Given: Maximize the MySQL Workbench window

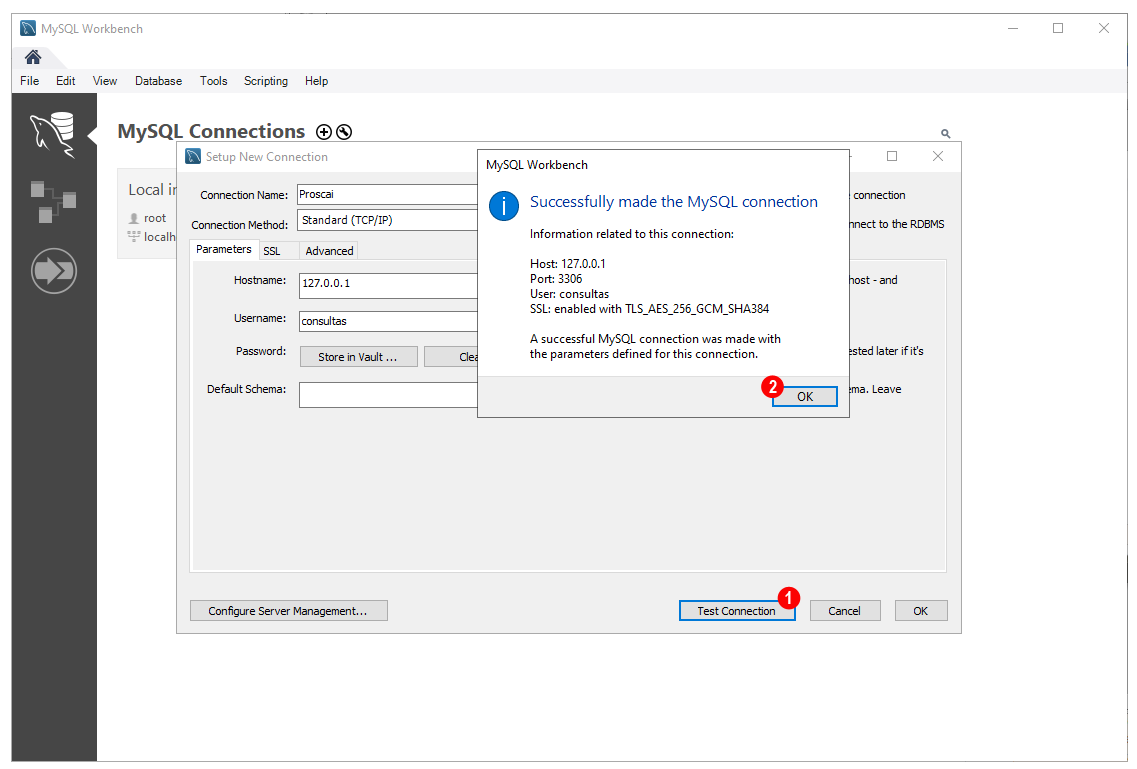Looking at the screenshot, I should click(x=1058, y=28).
